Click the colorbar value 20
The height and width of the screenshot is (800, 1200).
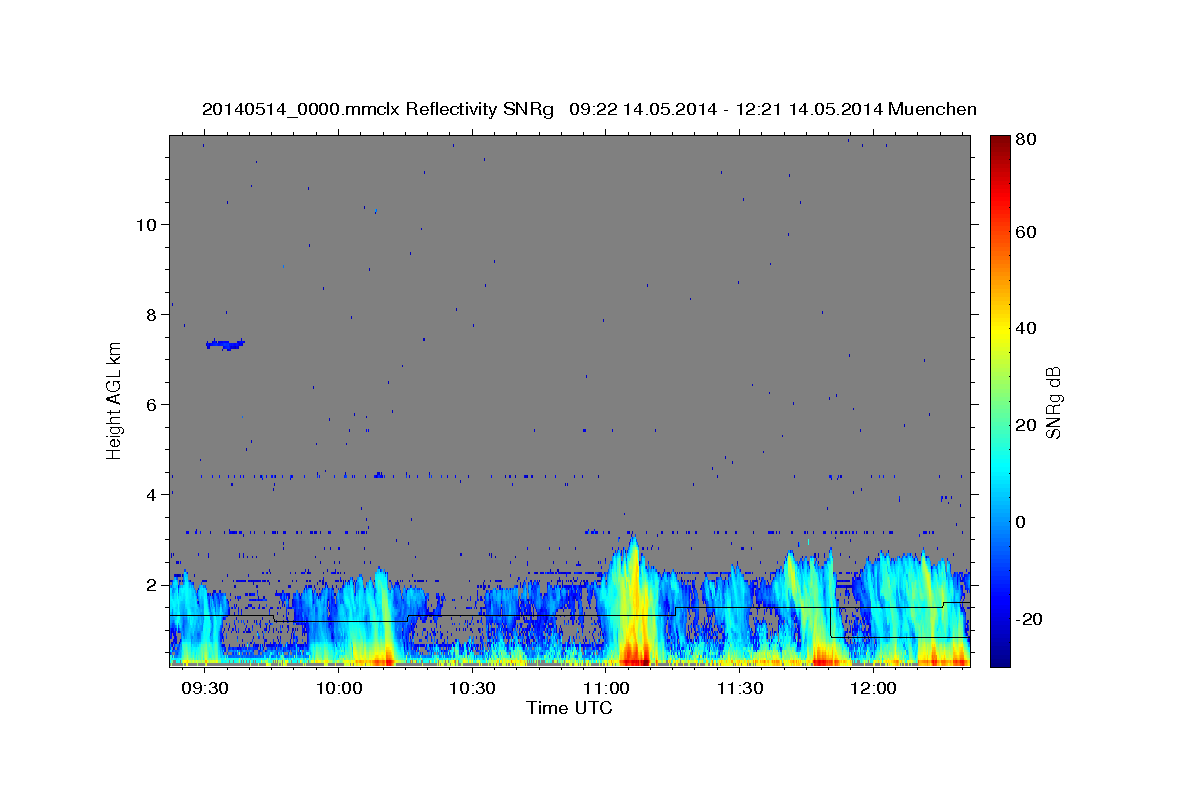(1027, 425)
